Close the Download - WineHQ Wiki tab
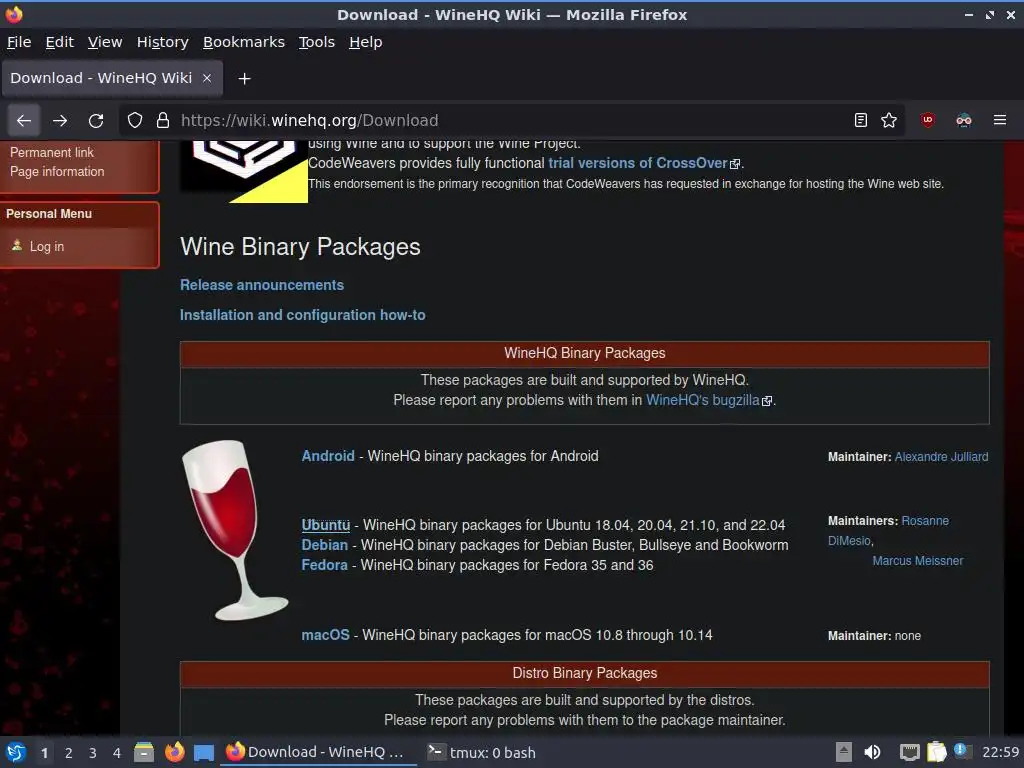1024x768 pixels. pos(207,78)
